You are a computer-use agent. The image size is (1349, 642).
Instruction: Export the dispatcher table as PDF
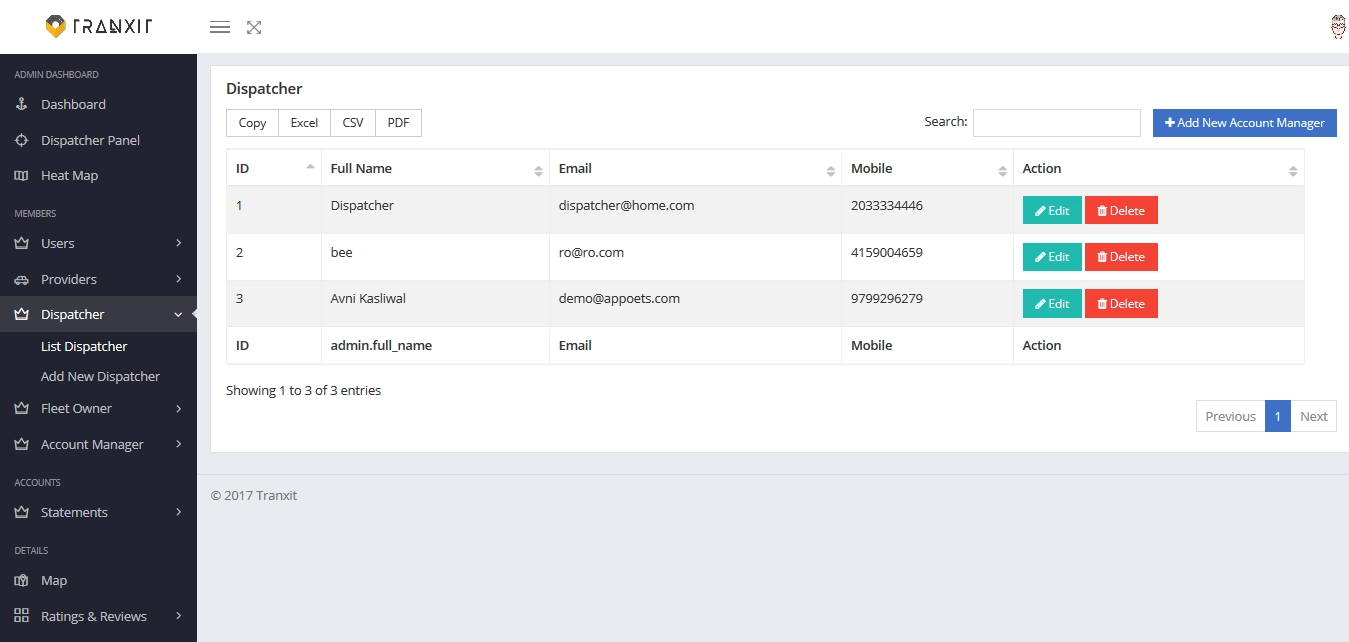398,122
